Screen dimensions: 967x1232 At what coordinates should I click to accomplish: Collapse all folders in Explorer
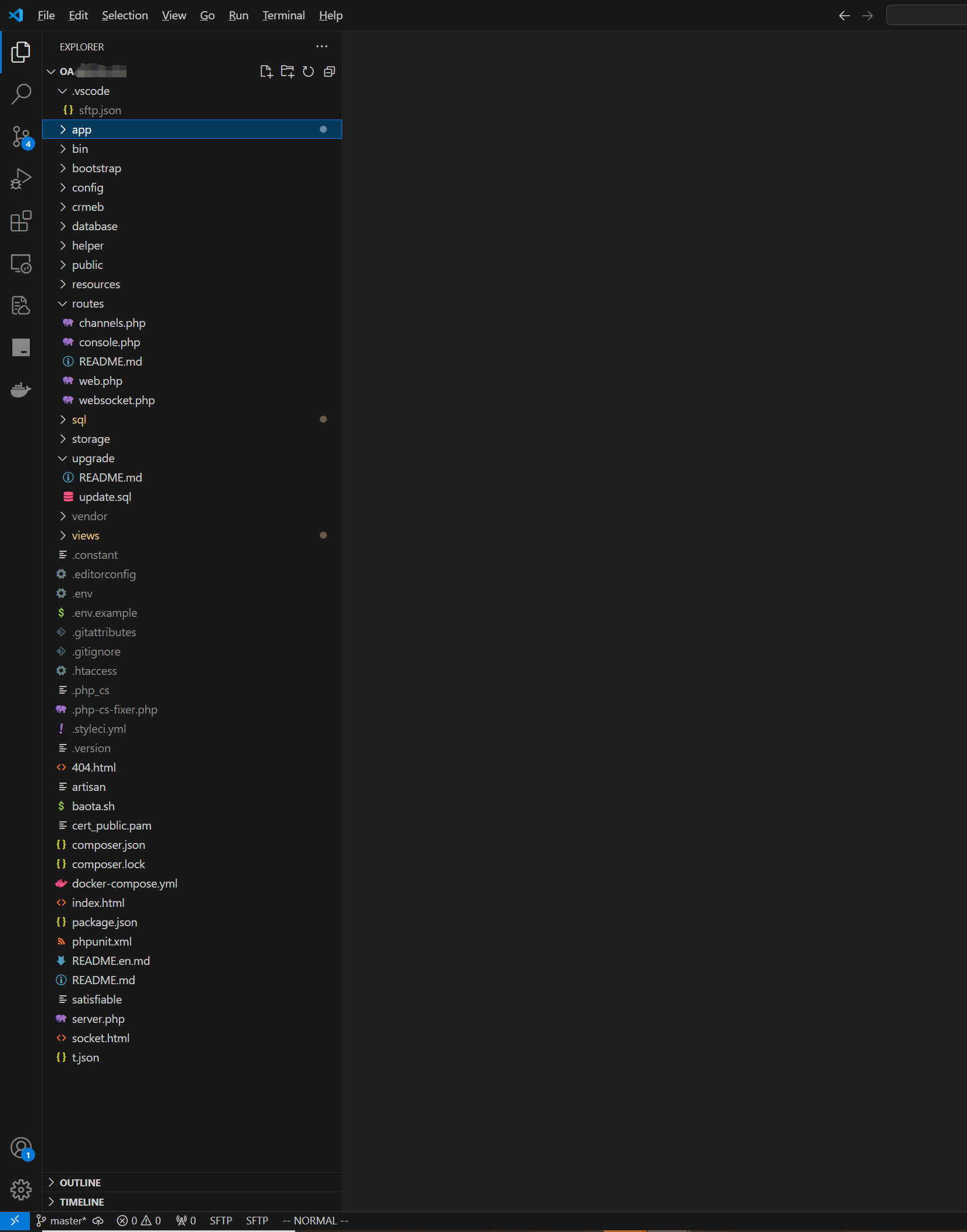point(329,71)
